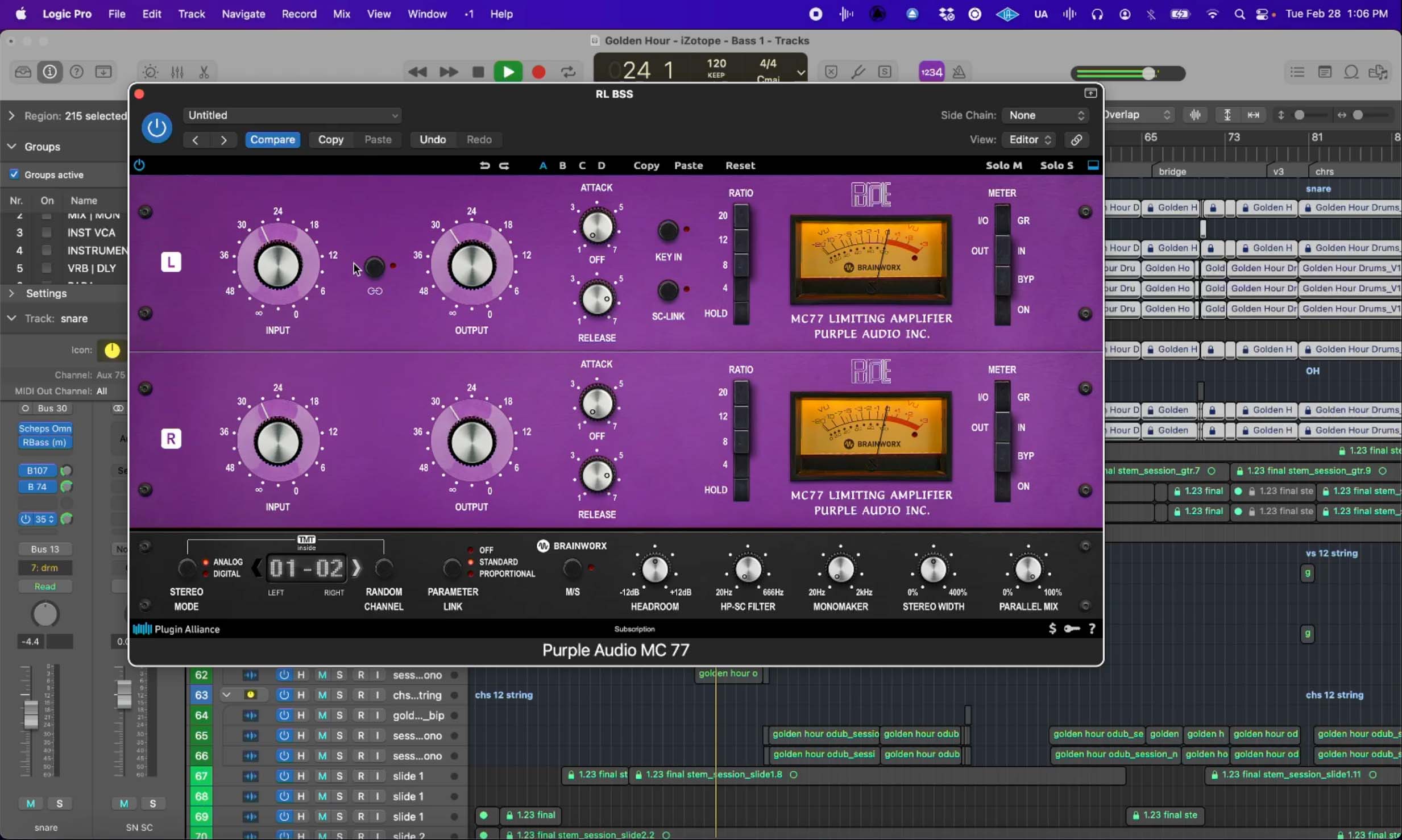Image resolution: width=1402 pixels, height=840 pixels.
Task: Open the plugin help question mark
Action: click(1092, 629)
